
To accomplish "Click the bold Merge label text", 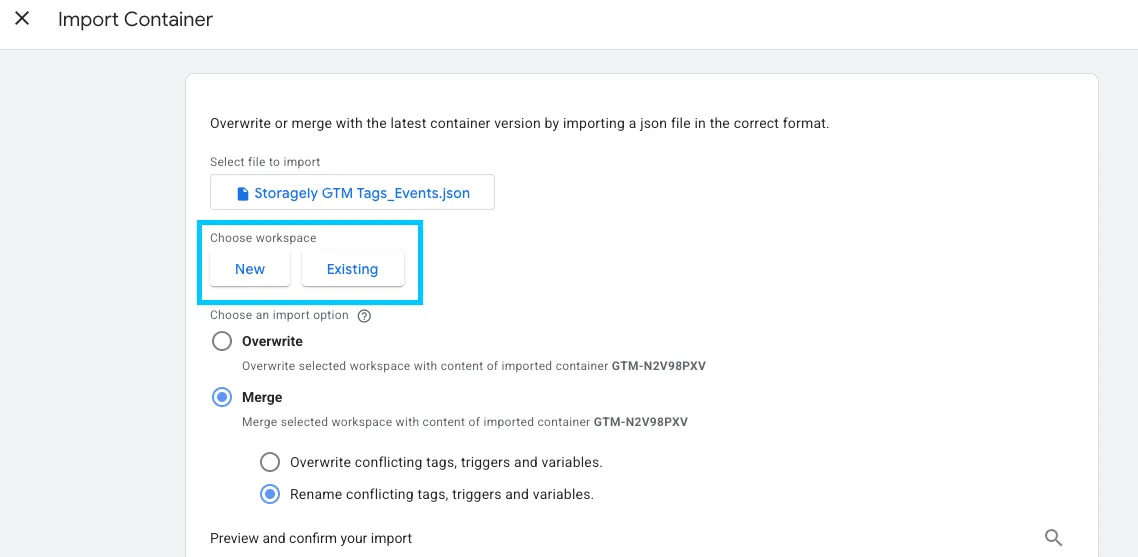I will coord(262,397).
